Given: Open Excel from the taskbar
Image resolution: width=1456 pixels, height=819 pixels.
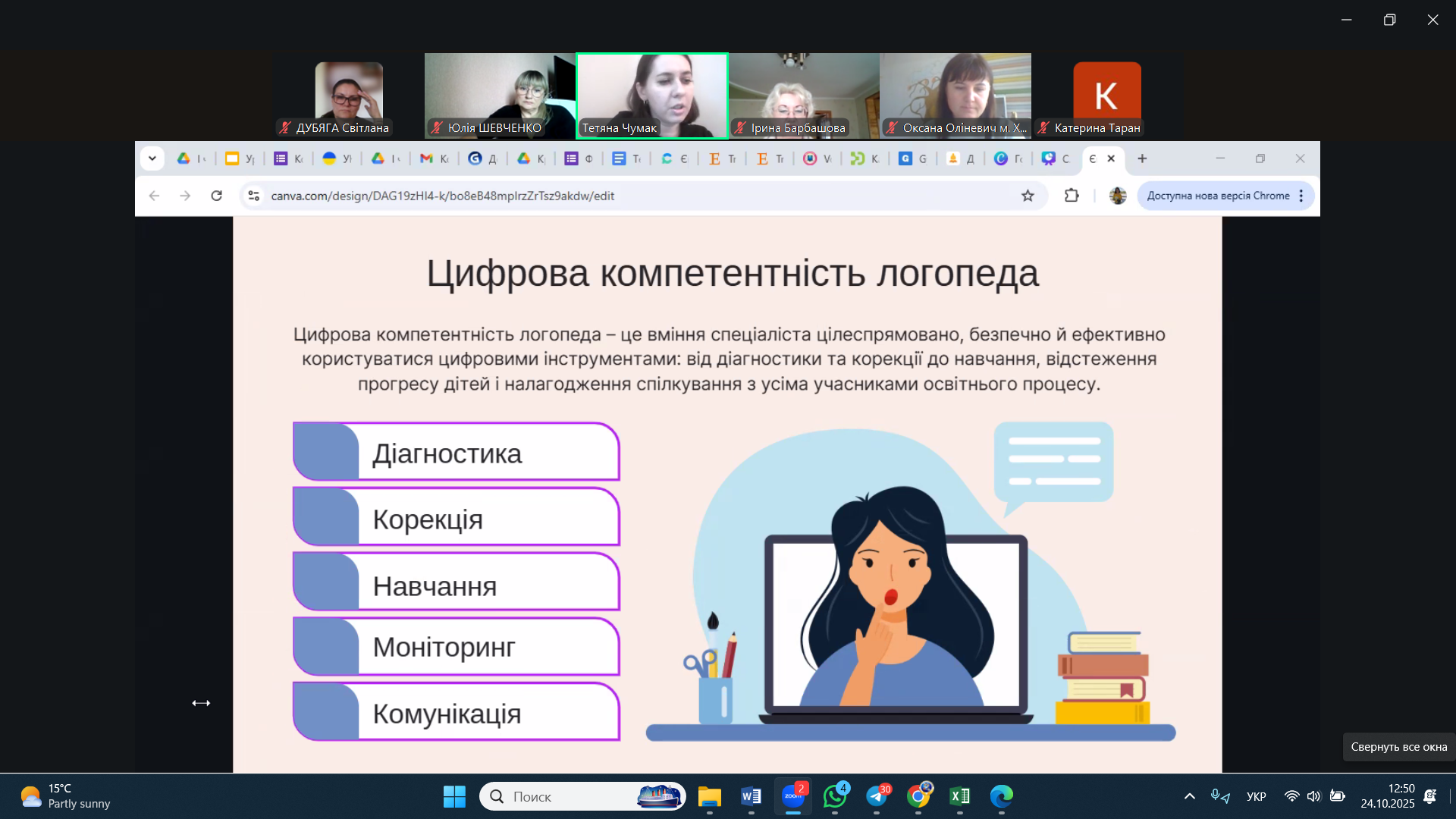Looking at the screenshot, I should point(960,796).
